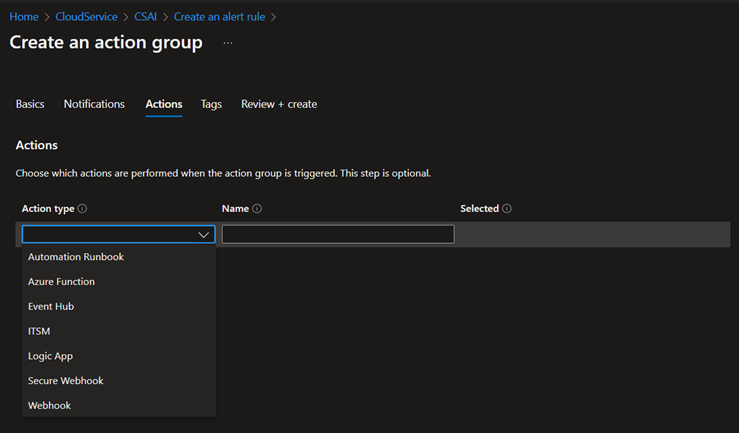The height and width of the screenshot is (433, 739).
Task: Open the Home breadcrumb link
Action: pyautogui.click(x=24, y=17)
